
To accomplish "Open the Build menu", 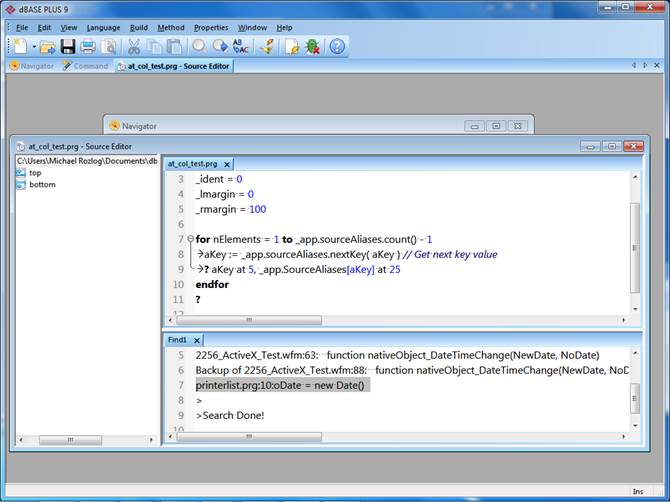I will 139,27.
